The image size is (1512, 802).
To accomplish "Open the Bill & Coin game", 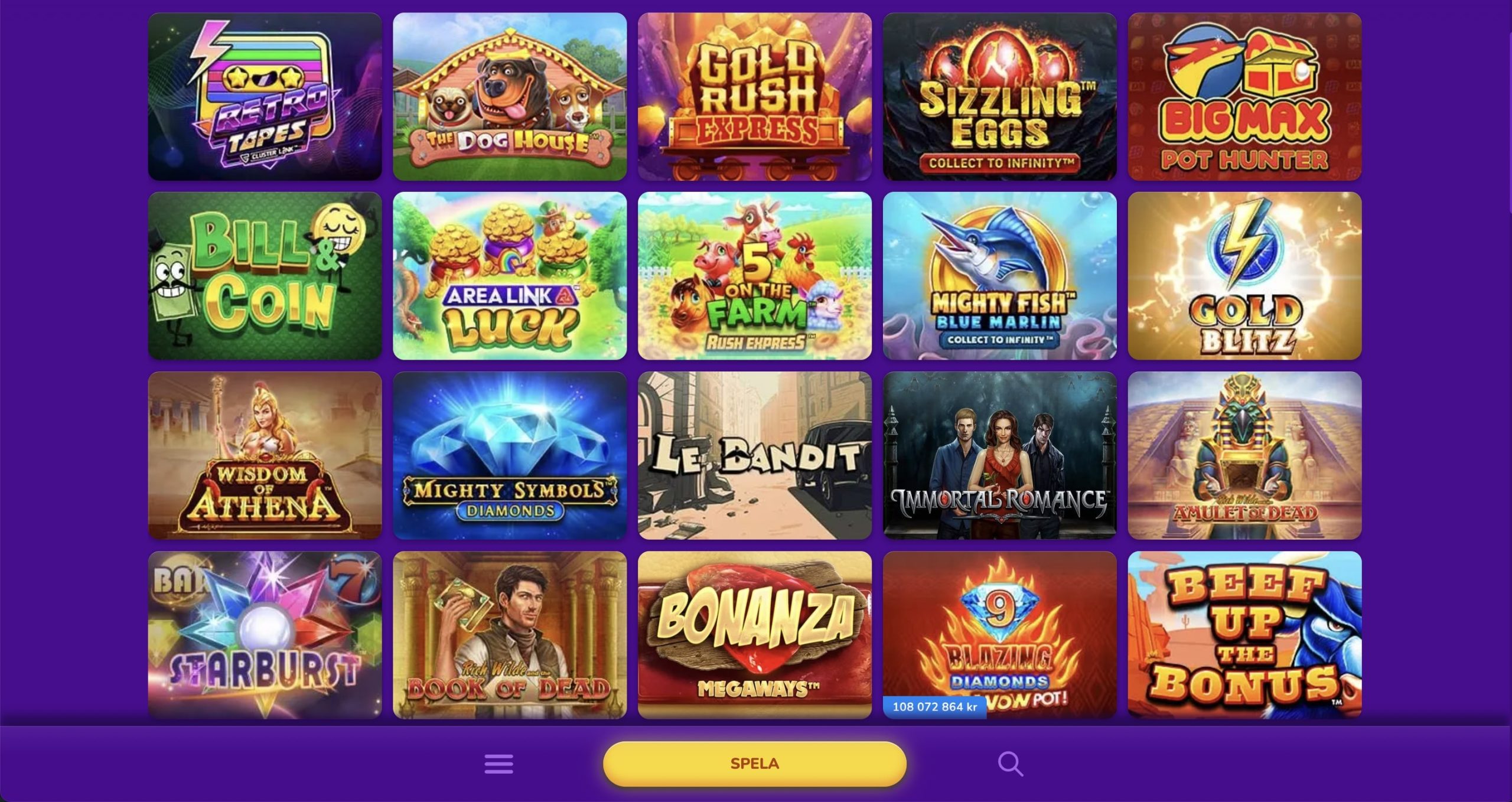I will [x=265, y=276].
